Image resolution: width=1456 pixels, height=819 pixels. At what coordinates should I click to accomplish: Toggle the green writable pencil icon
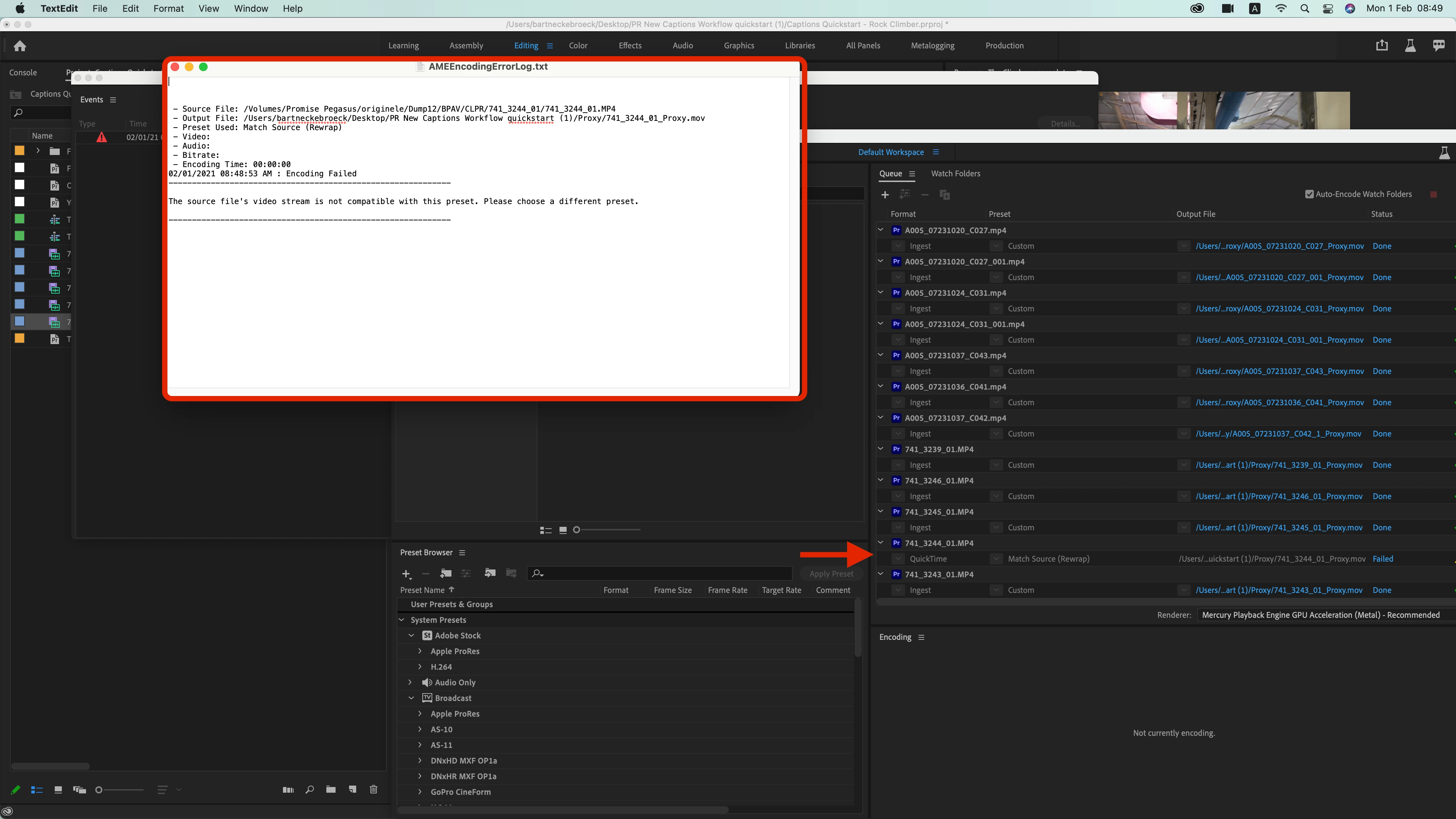pos(15,789)
